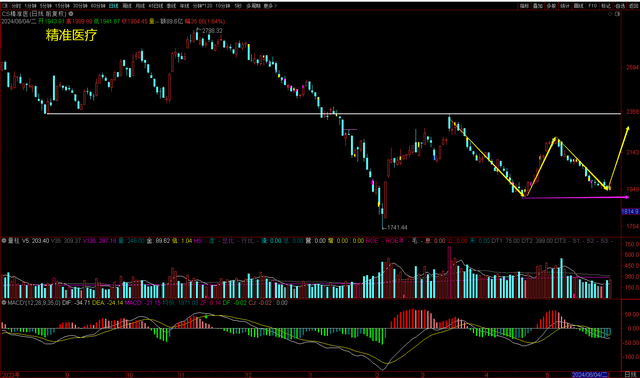
Task: Select the 10分钟 period
Action: click(223, 6)
